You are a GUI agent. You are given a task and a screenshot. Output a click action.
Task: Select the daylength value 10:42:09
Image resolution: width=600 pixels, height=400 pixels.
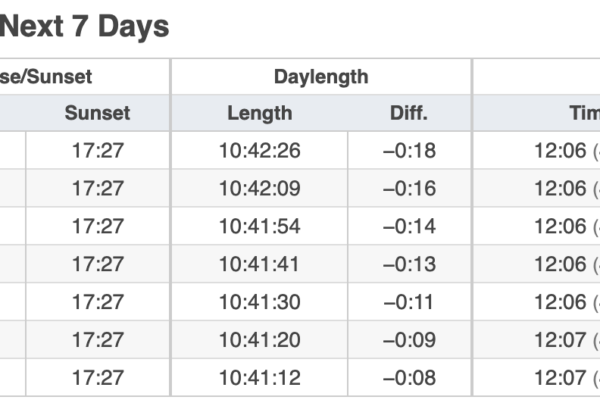tap(259, 188)
